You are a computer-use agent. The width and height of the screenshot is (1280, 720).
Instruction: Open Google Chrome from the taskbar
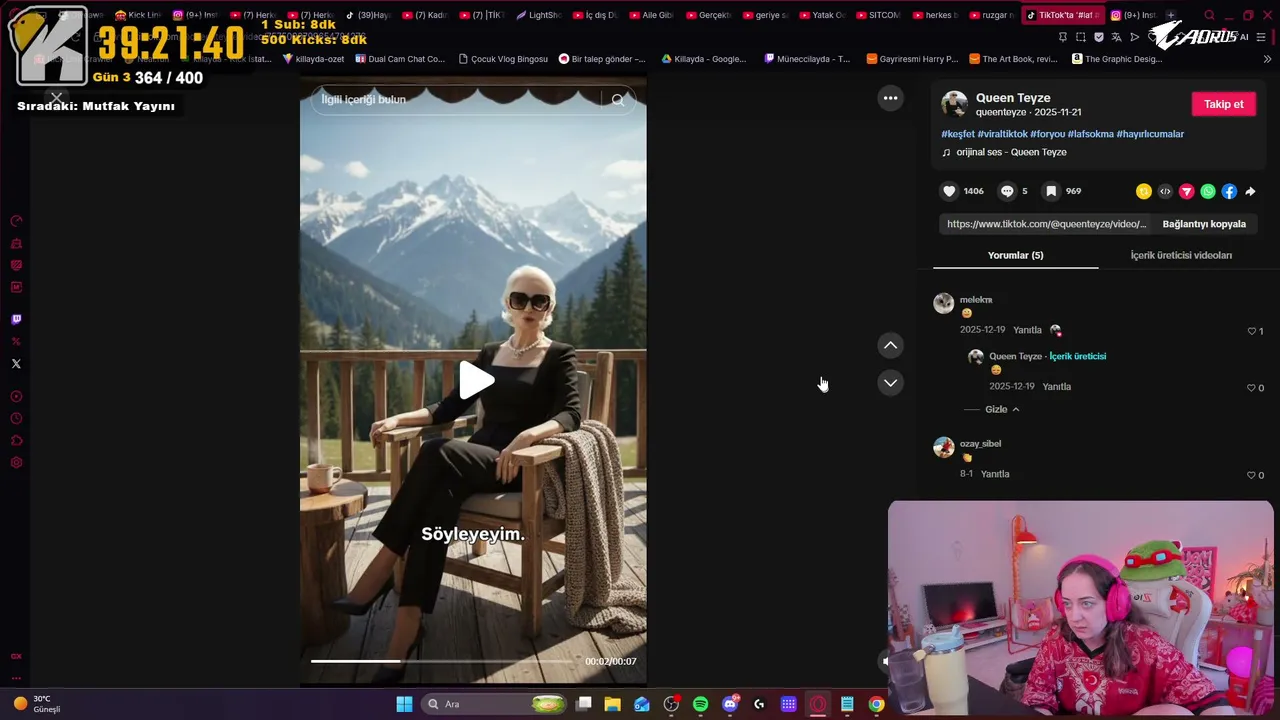pyautogui.click(x=876, y=704)
